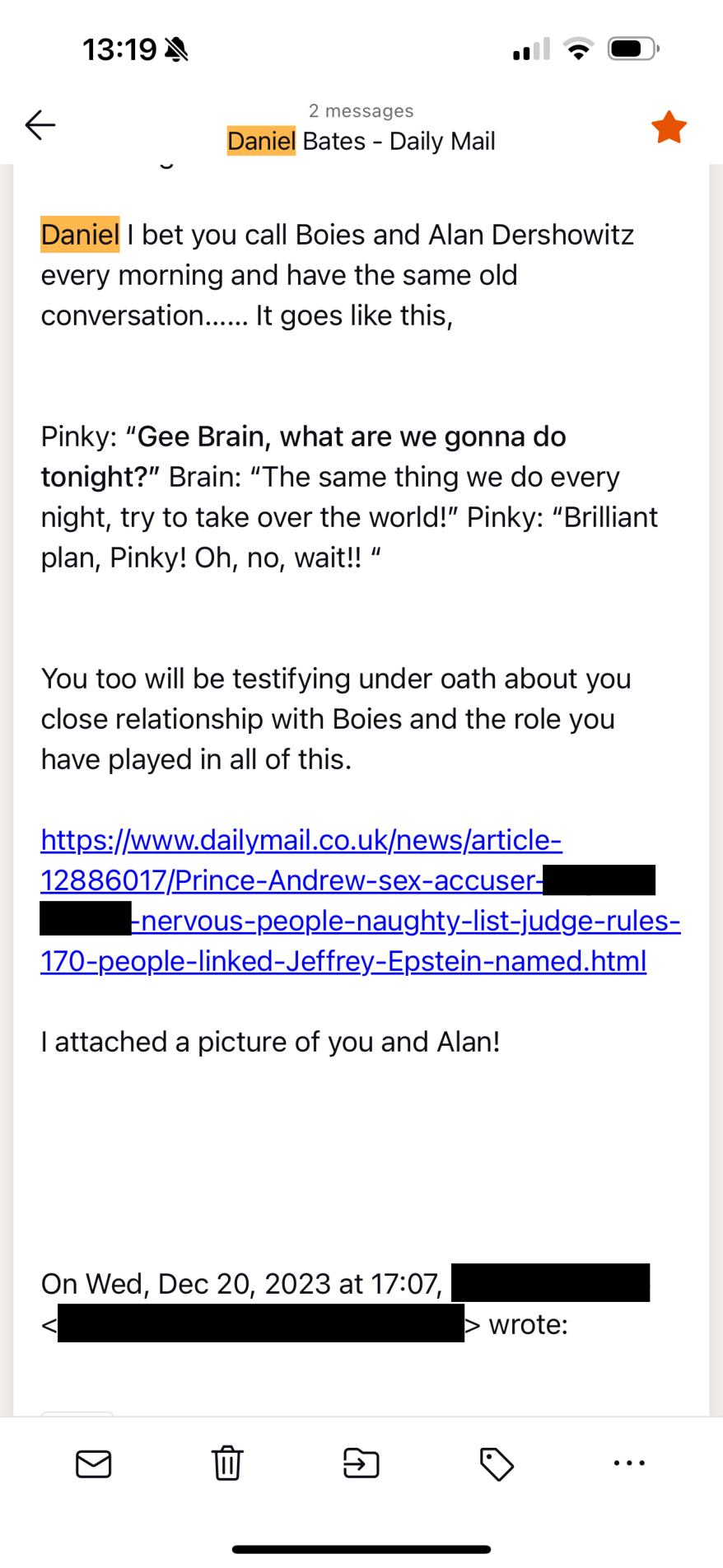Delete the email with the trash icon
The height and width of the screenshot is (1568, 723).
coord(227,1463)
